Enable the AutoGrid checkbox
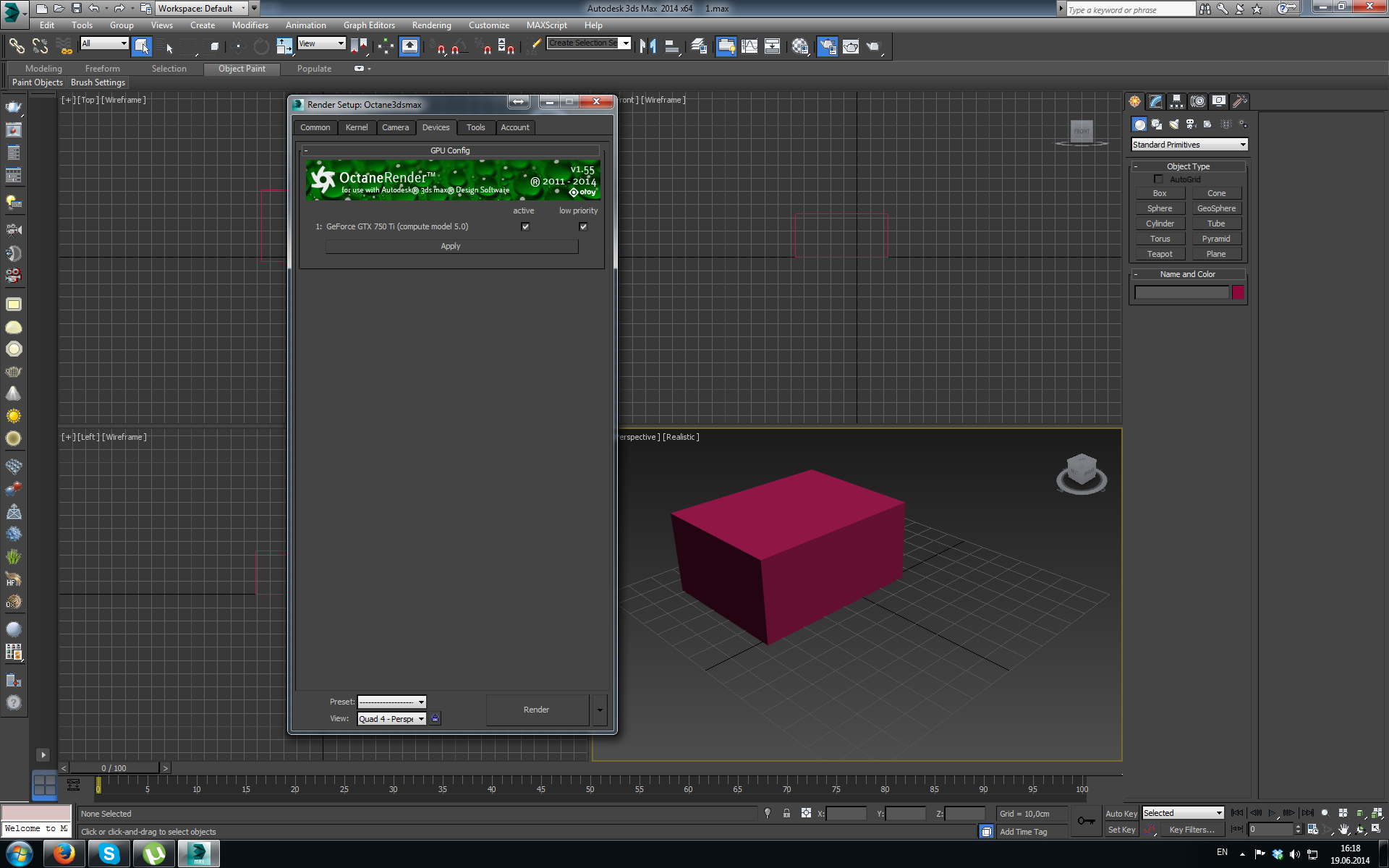The height and width of the screenshot is (868, 1389). pos(1157,179)
